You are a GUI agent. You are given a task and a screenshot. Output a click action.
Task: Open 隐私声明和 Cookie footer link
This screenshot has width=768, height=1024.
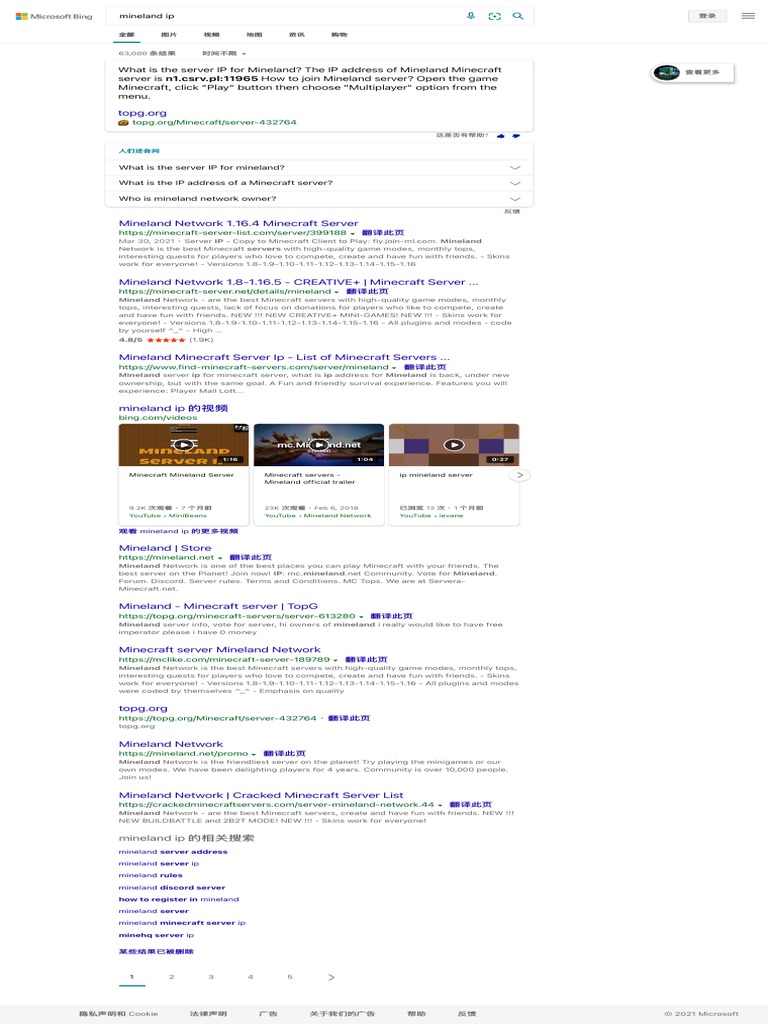pos(119,1014)
